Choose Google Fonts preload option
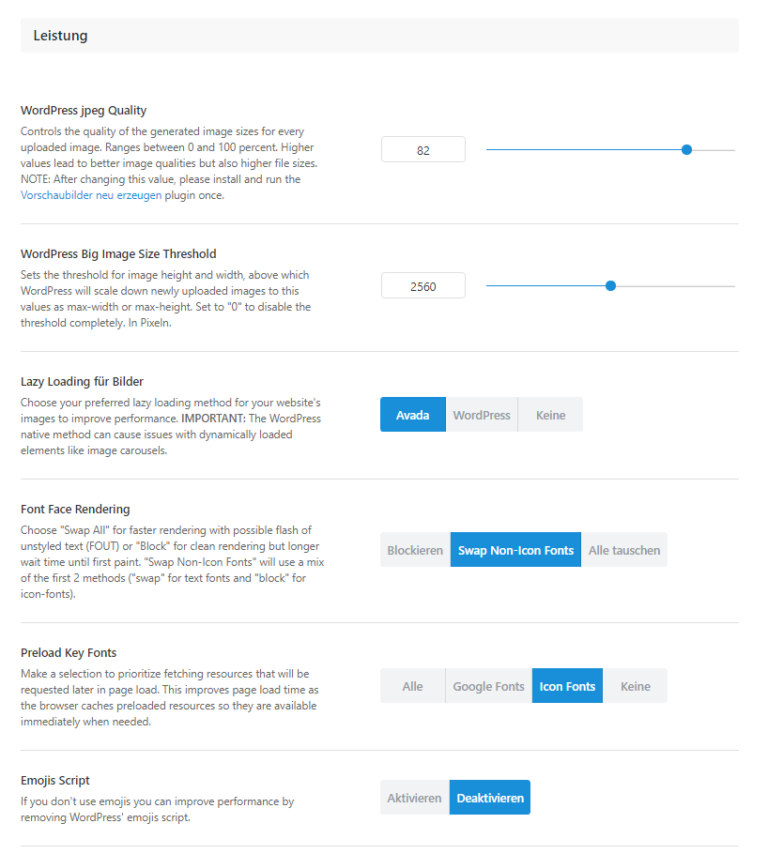This screenshot has height=854, width=768. pos(488,686)
